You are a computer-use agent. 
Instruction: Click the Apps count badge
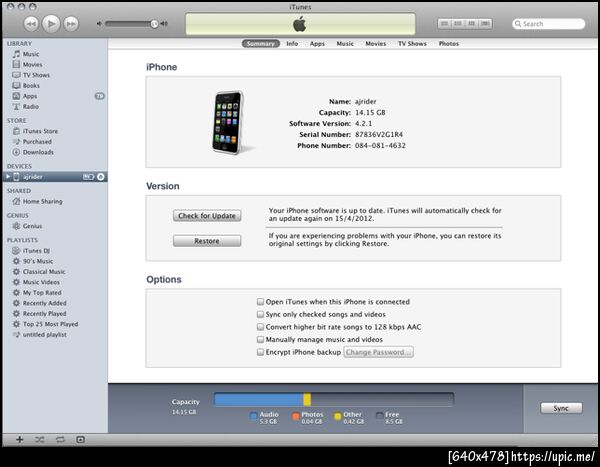click(x=99, y=96)
